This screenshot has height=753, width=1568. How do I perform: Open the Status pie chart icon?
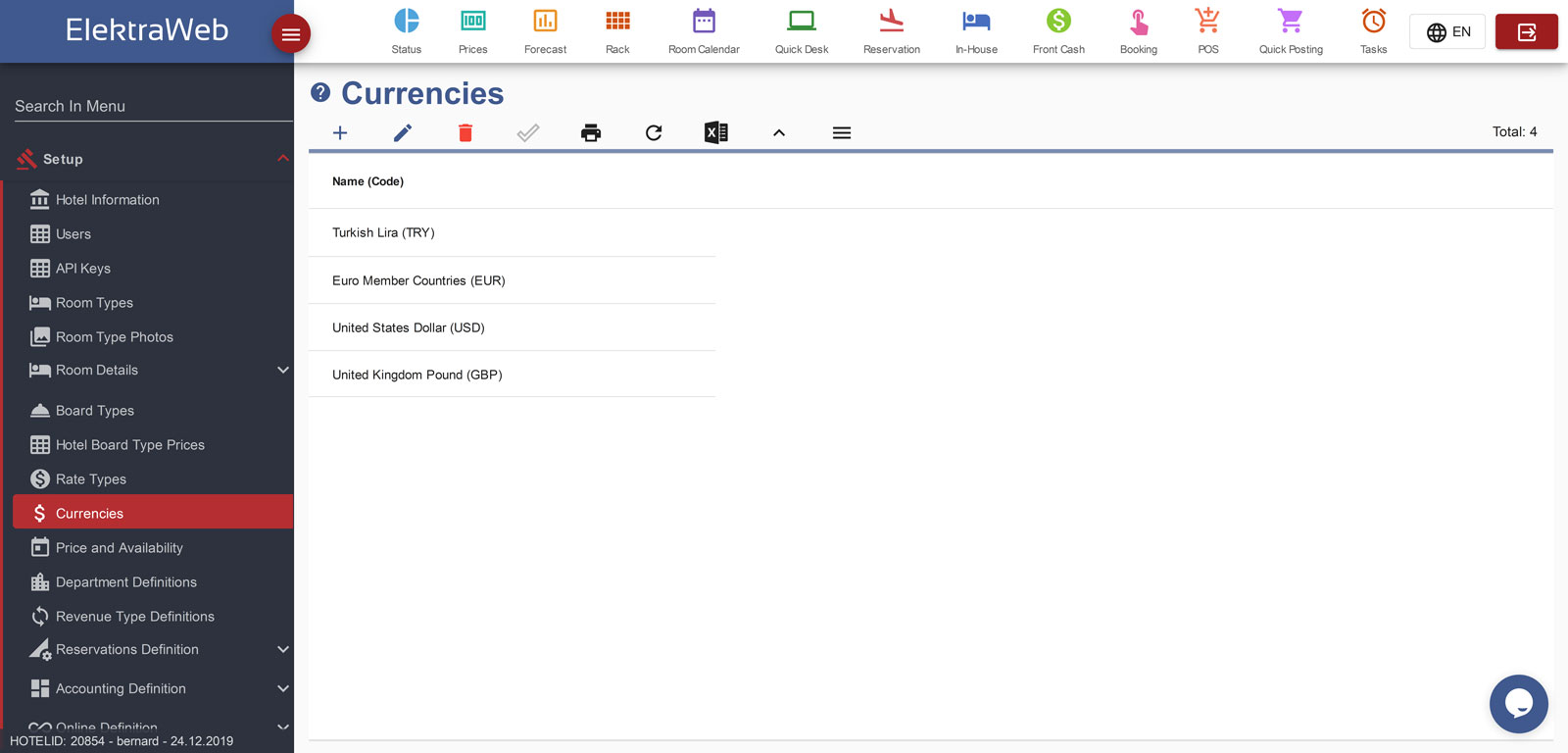pos(406,22)
